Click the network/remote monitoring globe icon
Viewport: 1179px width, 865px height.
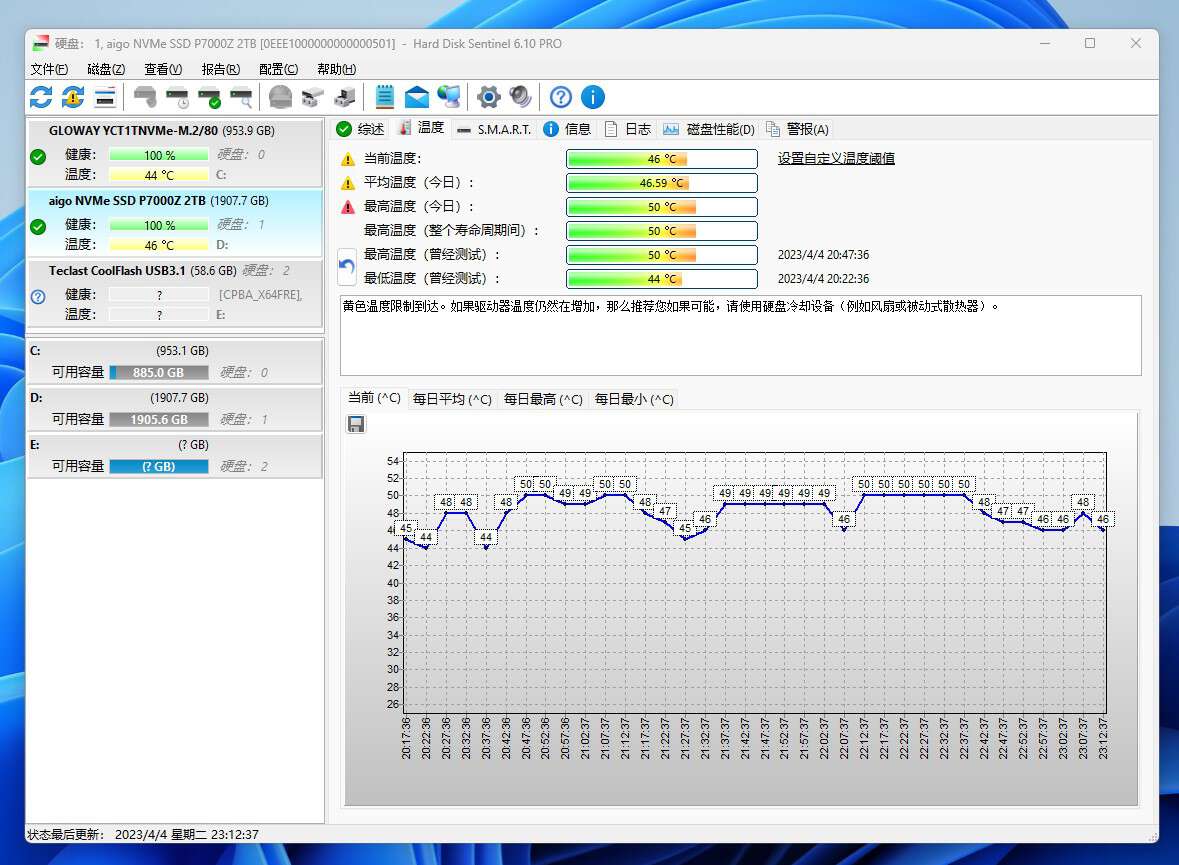(450, 97)
